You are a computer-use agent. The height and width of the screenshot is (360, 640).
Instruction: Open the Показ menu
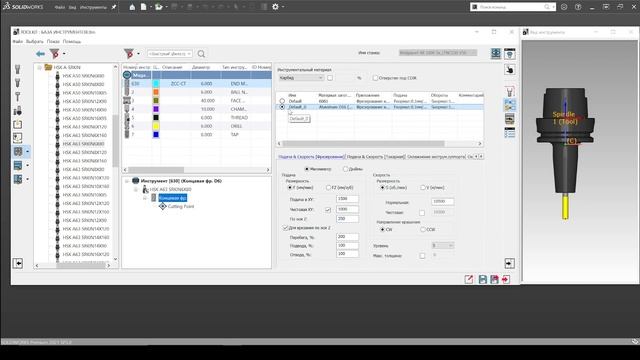tap(53, 42)
